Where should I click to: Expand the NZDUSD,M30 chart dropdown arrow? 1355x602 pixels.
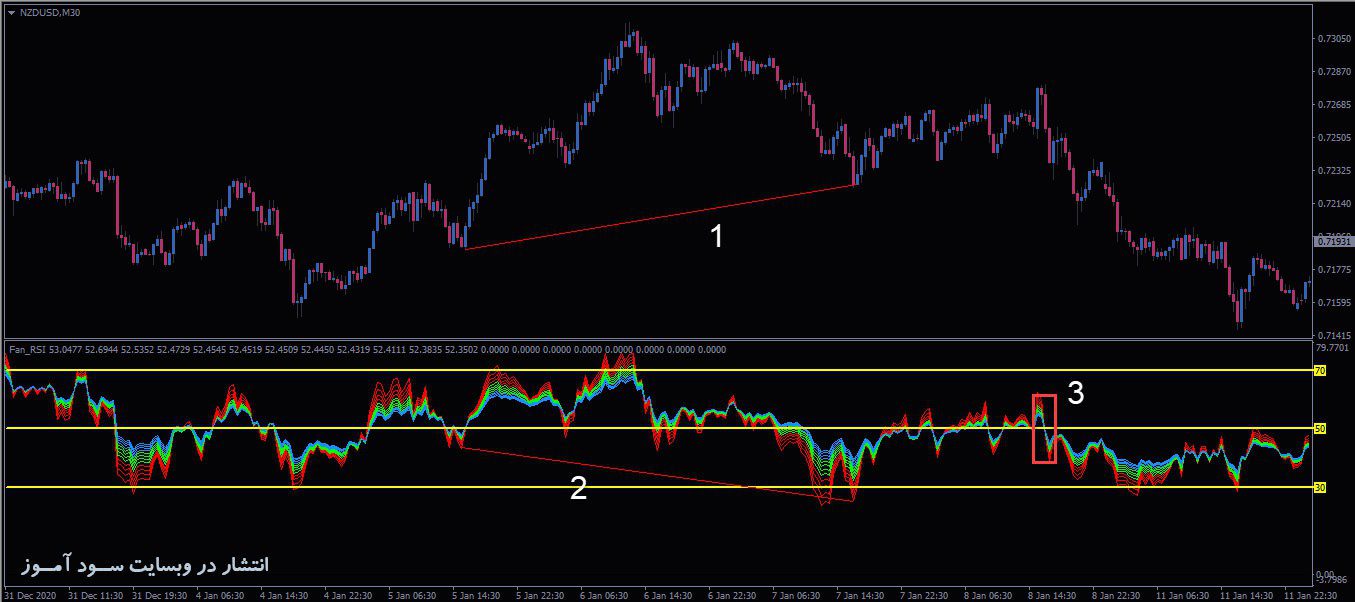point(10,14)
